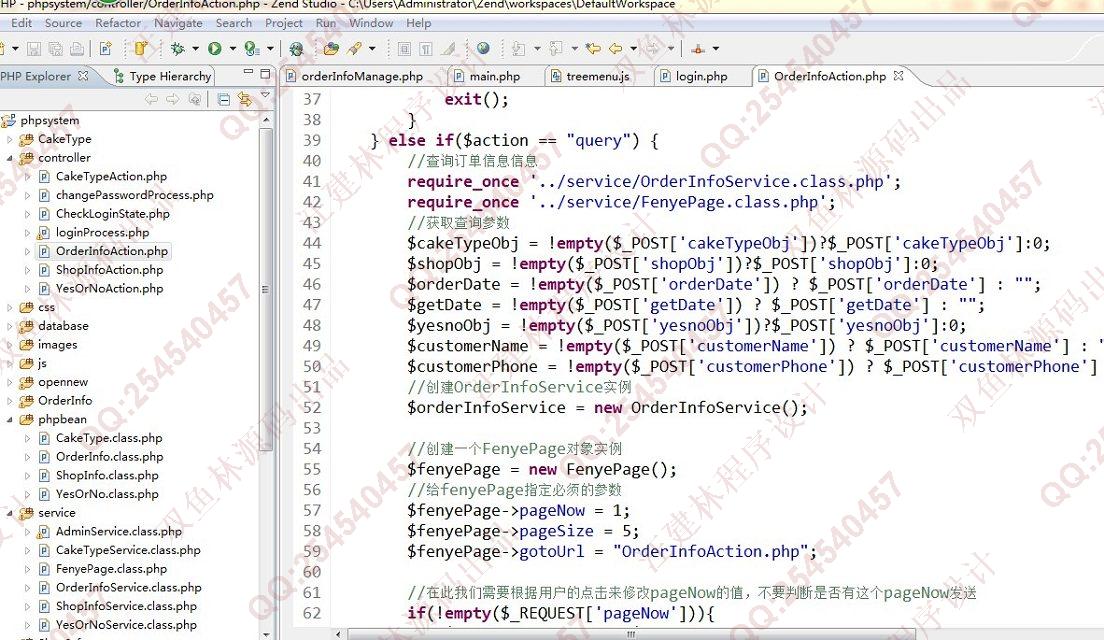Open the Project menu
Viewport: 1104px width, 640px height.
click(284, 23)
